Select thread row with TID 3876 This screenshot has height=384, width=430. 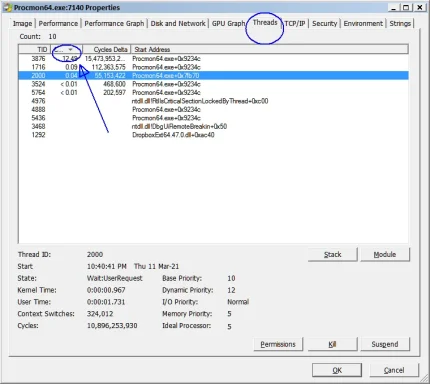click(213, 59)
